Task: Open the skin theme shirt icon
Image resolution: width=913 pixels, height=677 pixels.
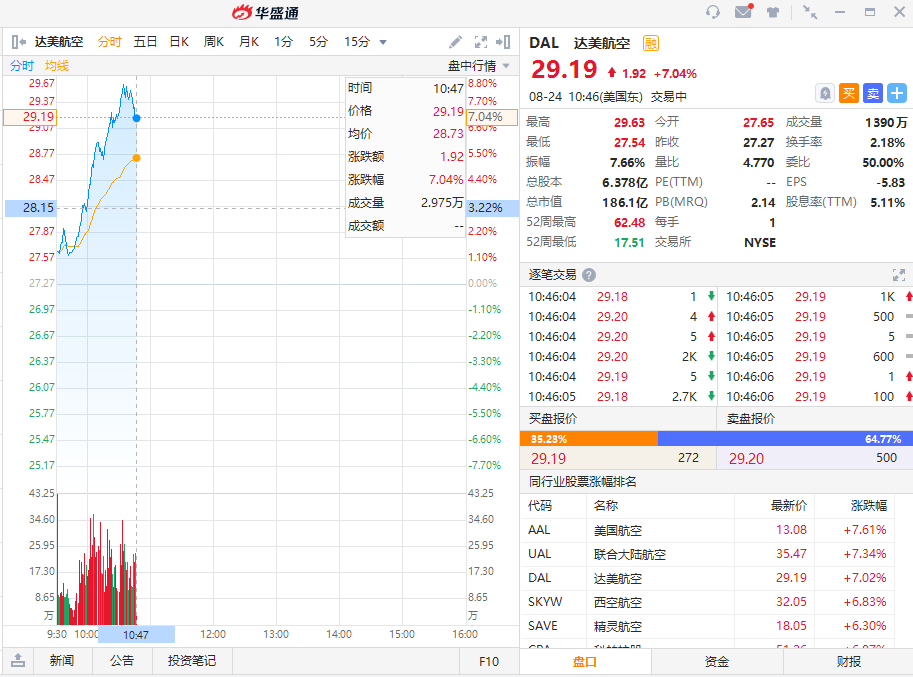Action: point(773,12)
